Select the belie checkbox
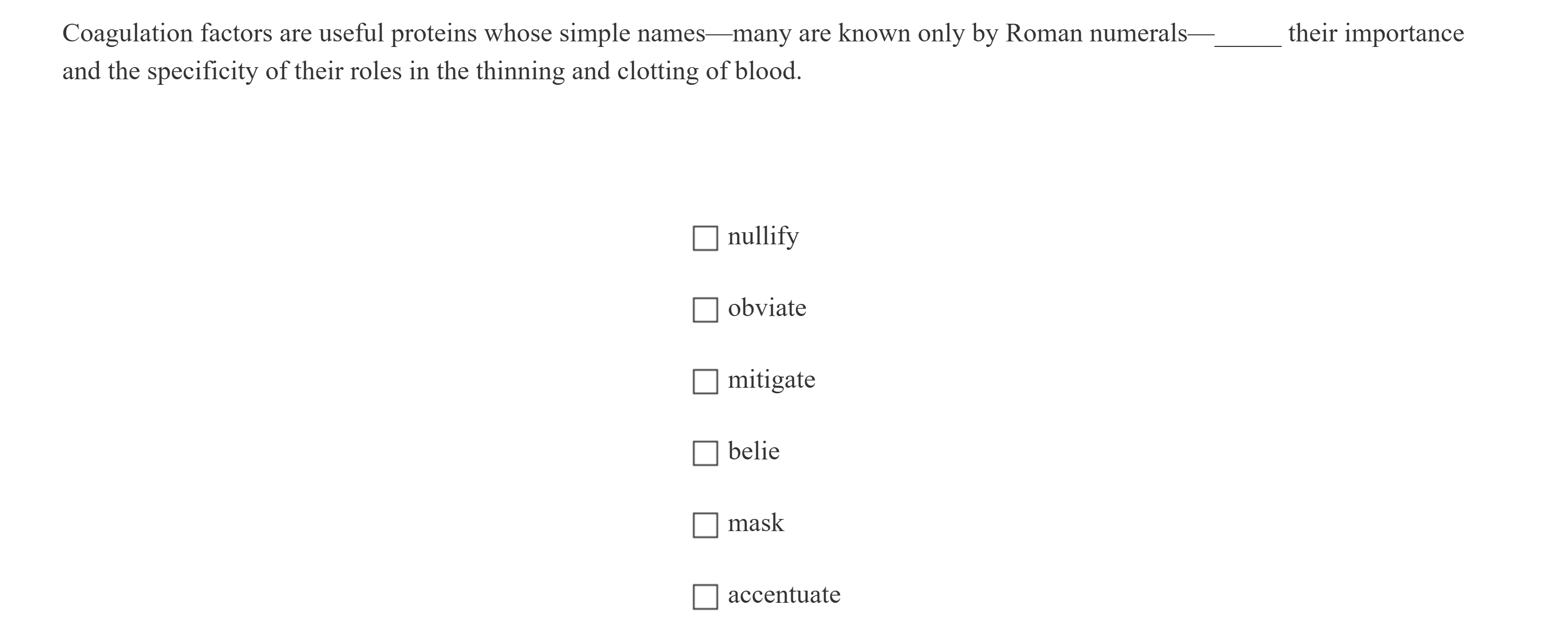 pos(705,453)
